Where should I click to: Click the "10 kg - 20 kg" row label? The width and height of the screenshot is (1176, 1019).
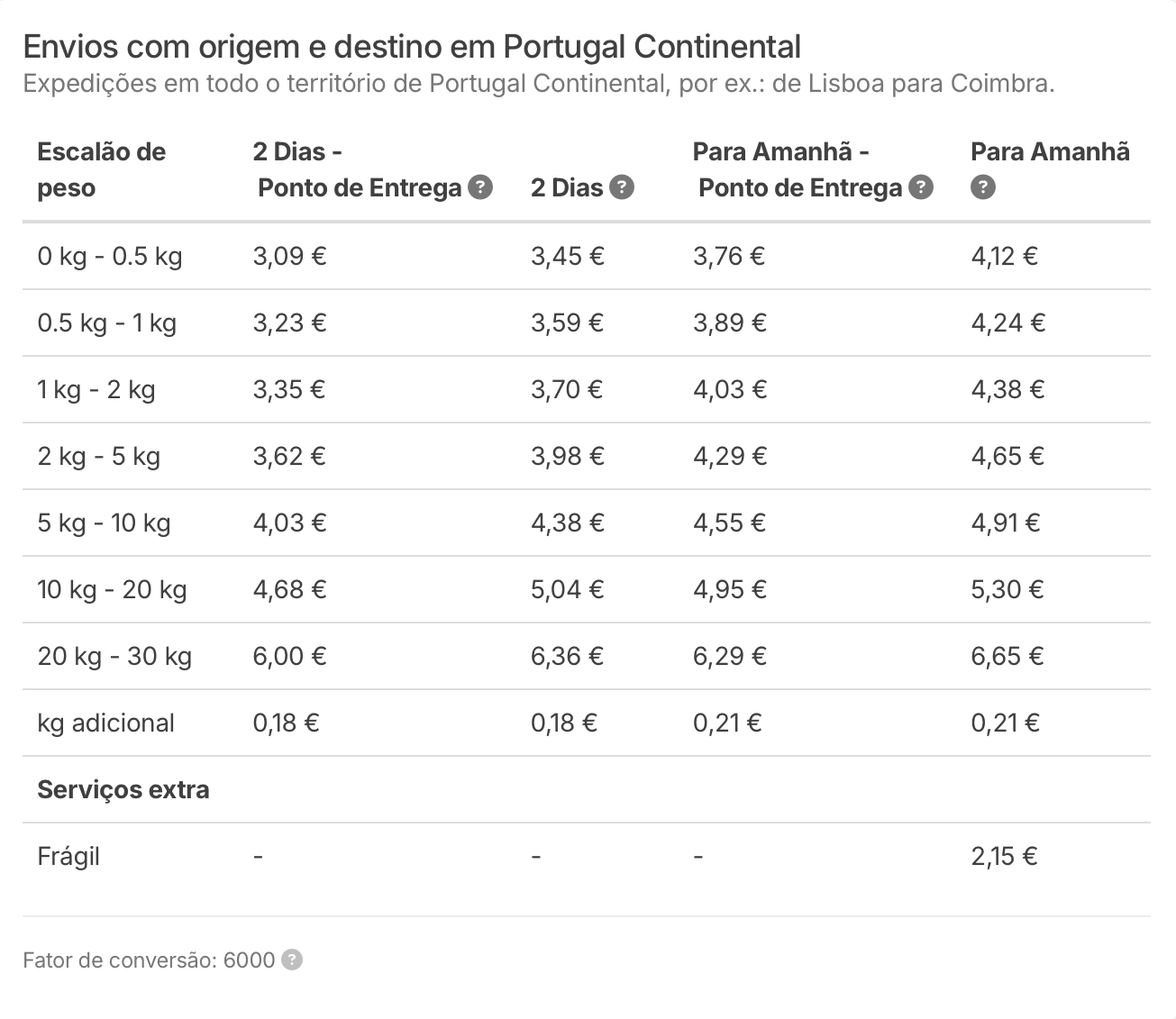click(112, 590)
